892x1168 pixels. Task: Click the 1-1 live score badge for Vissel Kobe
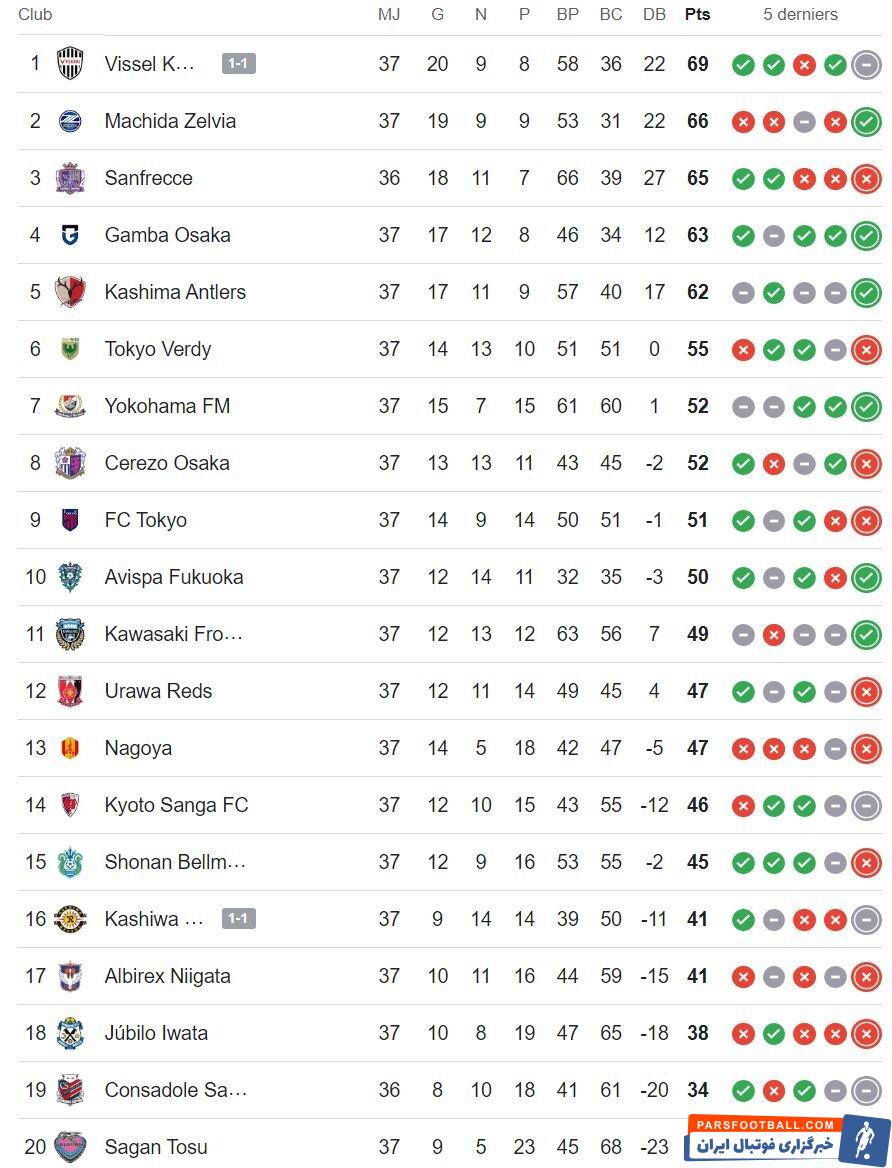click(x=239, y=64)
